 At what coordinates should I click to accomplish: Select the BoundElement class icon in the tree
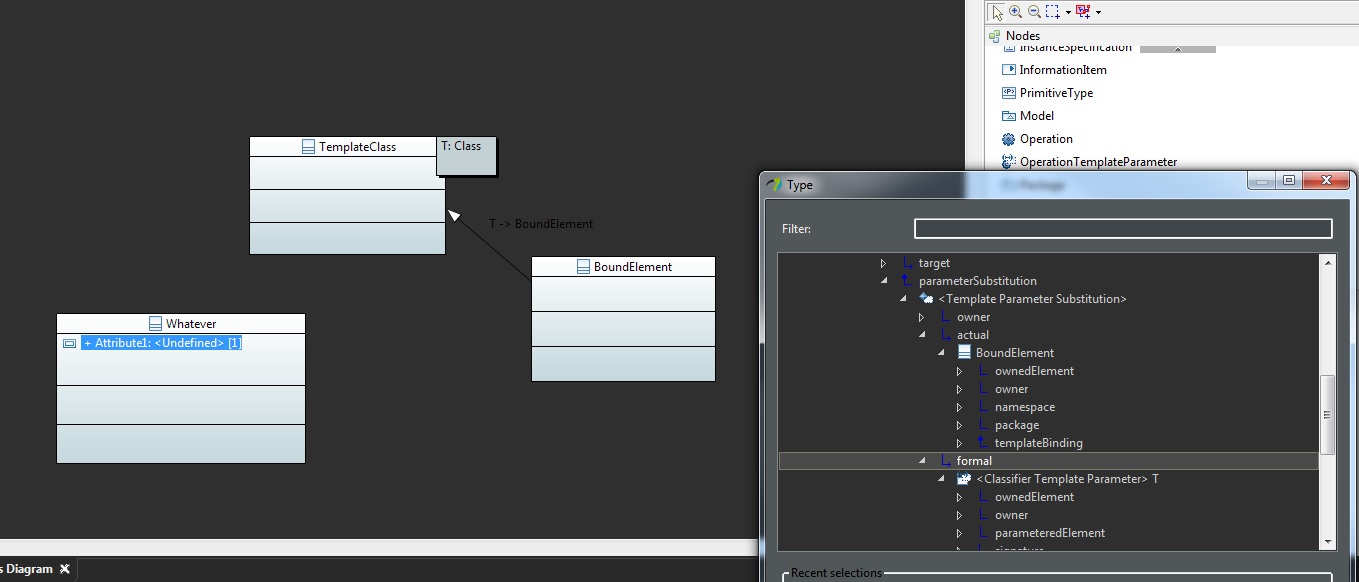click(x=964, y=353)
